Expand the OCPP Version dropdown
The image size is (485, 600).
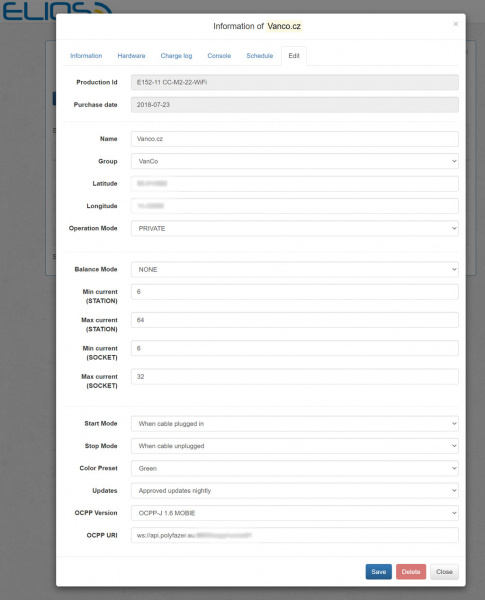click(x=295, y=513)
